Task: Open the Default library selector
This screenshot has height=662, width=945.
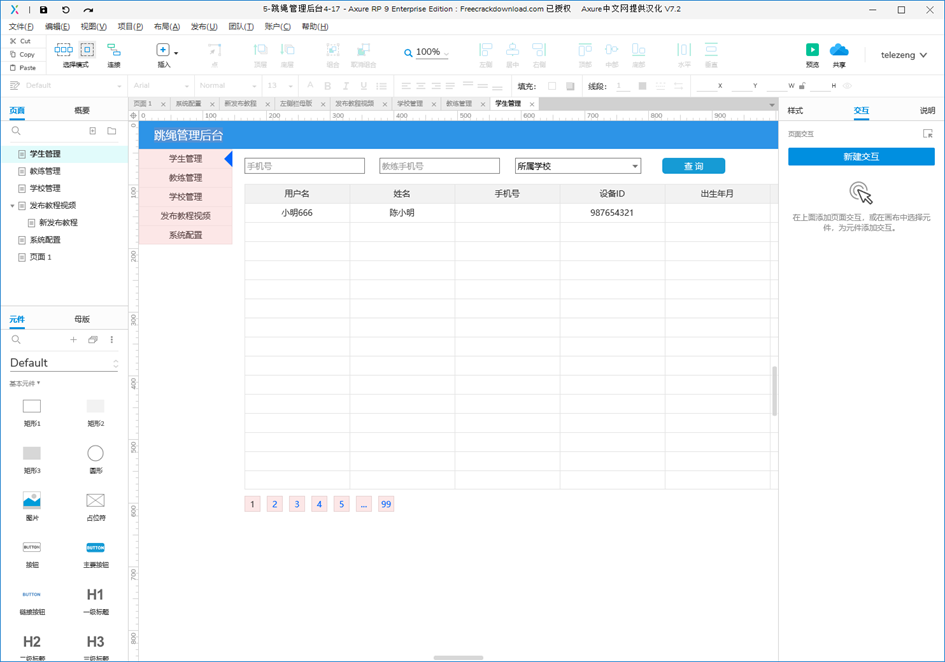Action: (64, 363)
